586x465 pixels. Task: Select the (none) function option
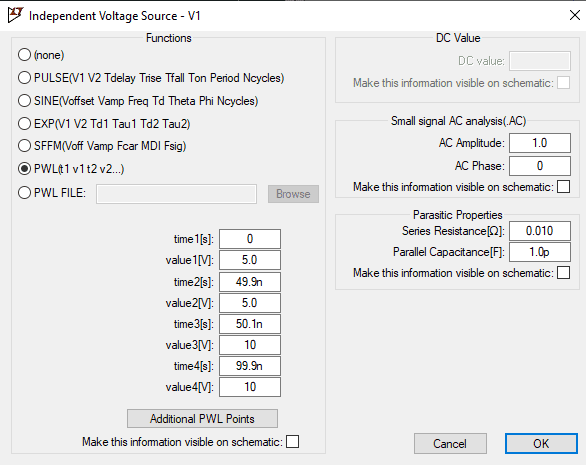[x=24, y=55]
